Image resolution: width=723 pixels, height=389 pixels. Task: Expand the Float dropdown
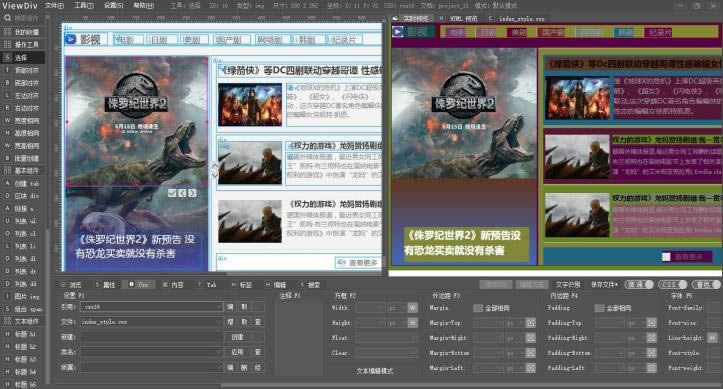(385, 338)
